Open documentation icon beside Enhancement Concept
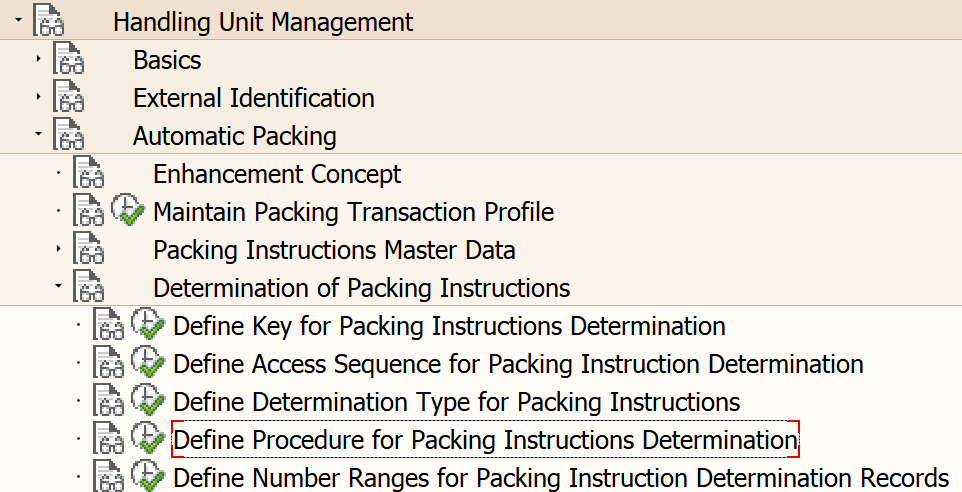Screen dimensions: 962x492 [88, 173]
